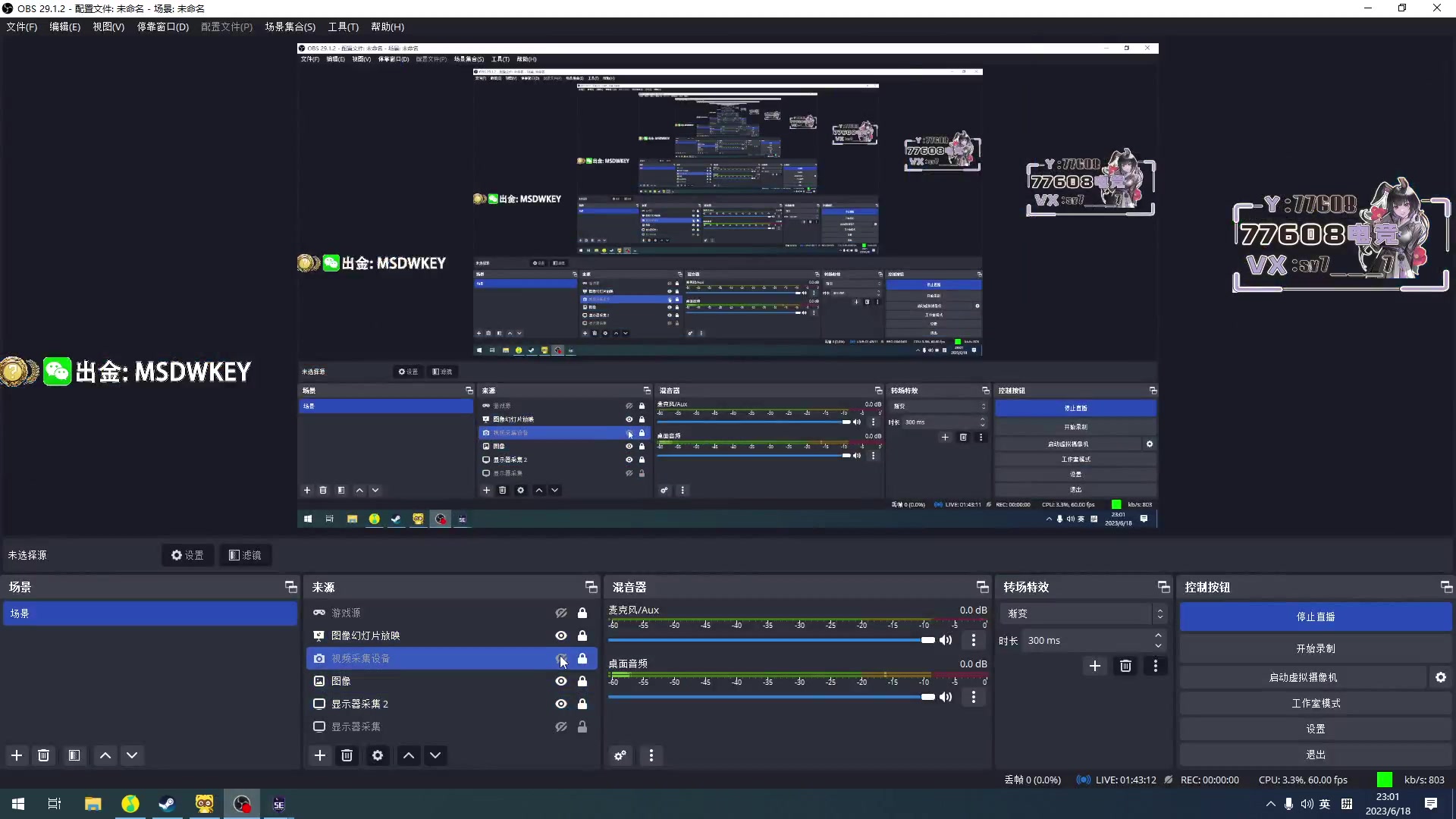The image size is (1456, 819).
Task: Hide the 图像幻灯片放映 source
Action: pos(561,635)
